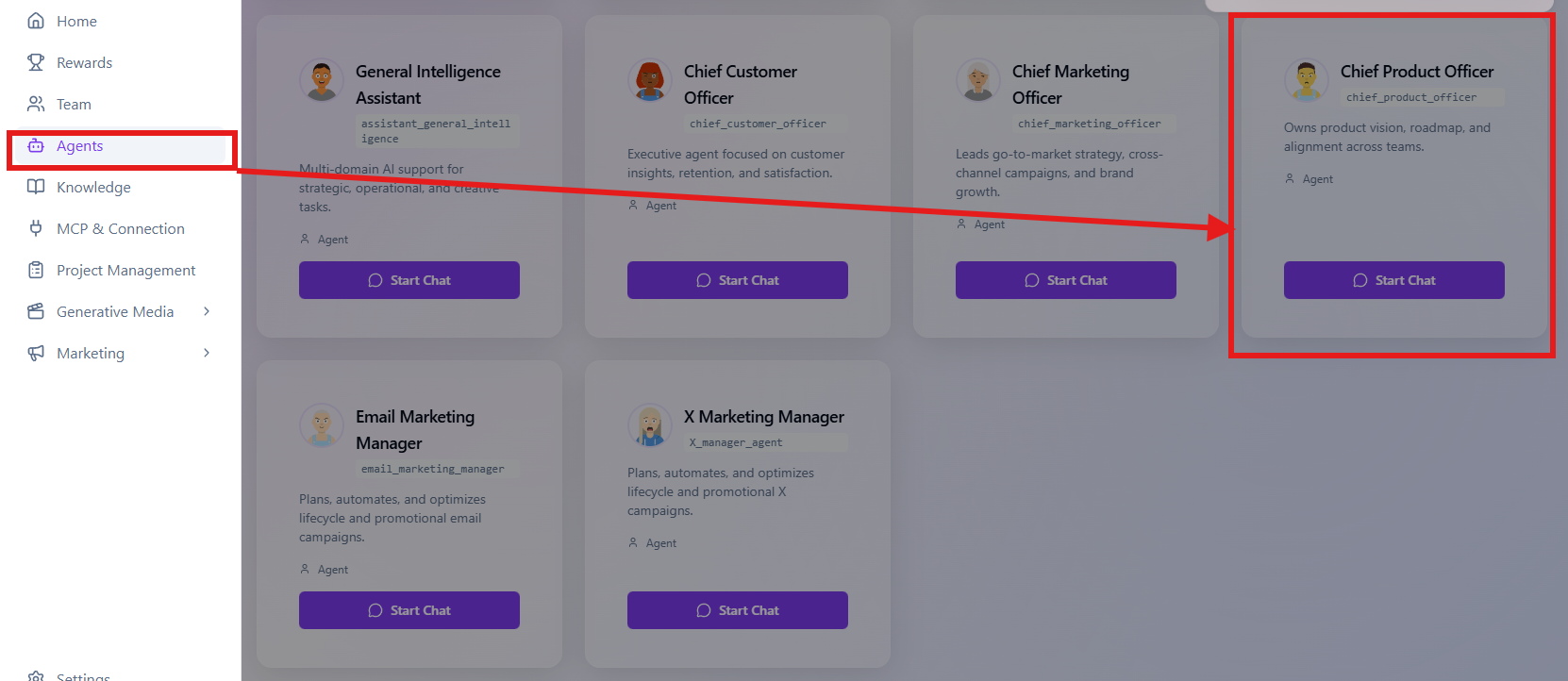Select the Marketing megaphone icon
This screenshot has width=1568, height=681.
34,353
